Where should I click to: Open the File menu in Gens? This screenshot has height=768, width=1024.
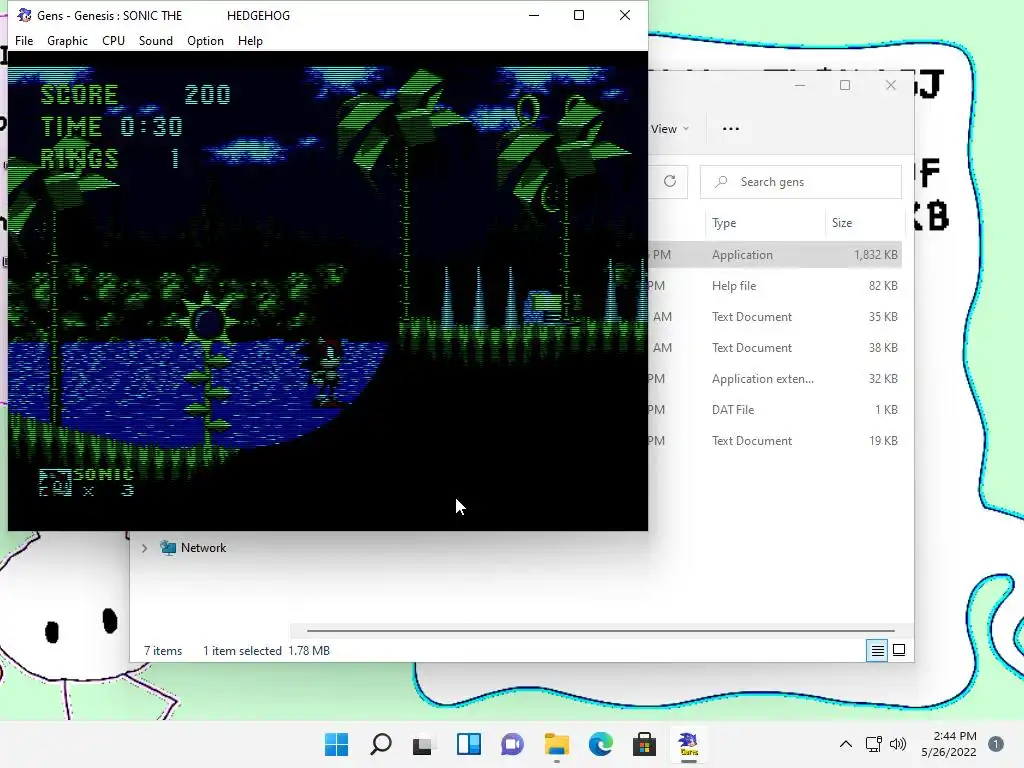(24, 40)
